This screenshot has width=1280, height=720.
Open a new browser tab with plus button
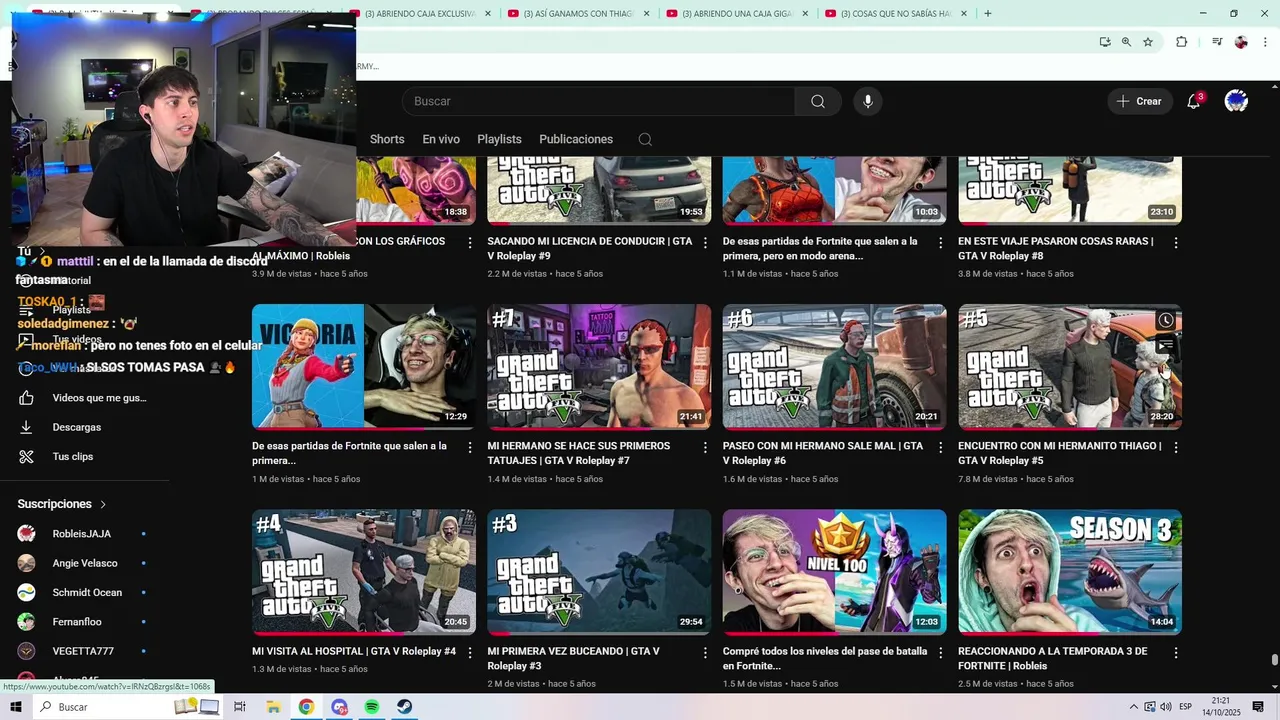(988, 13)
